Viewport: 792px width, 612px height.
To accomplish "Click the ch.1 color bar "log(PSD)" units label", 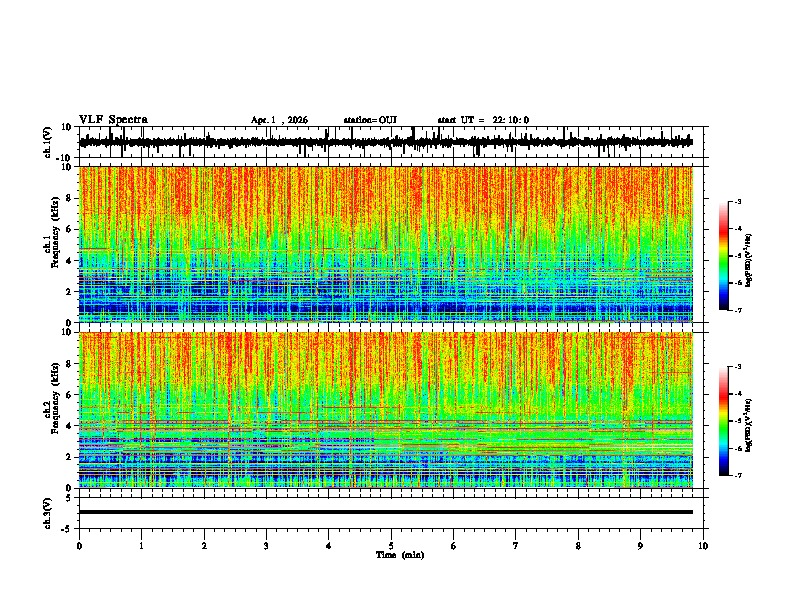I will click(749, 260).
